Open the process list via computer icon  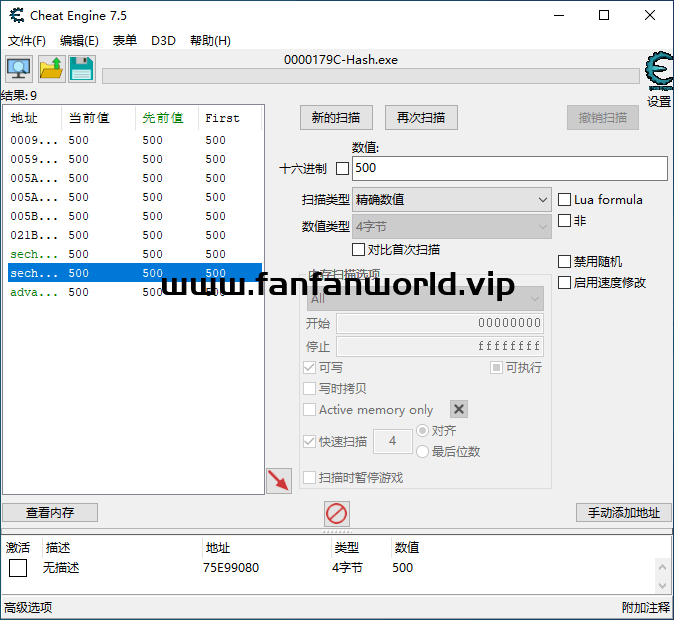pyautogui.click(x=18, y=69)
